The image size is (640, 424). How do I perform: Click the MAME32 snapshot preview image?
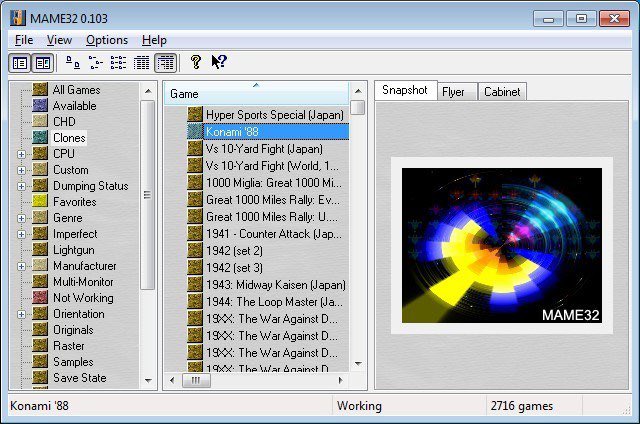[x=502, y=245]
